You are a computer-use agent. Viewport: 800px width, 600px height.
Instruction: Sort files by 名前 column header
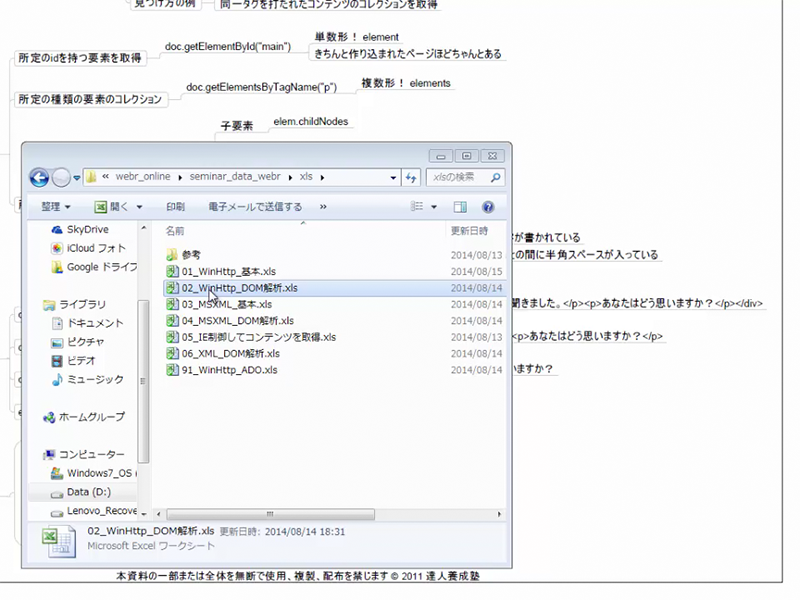click(176, 230)
